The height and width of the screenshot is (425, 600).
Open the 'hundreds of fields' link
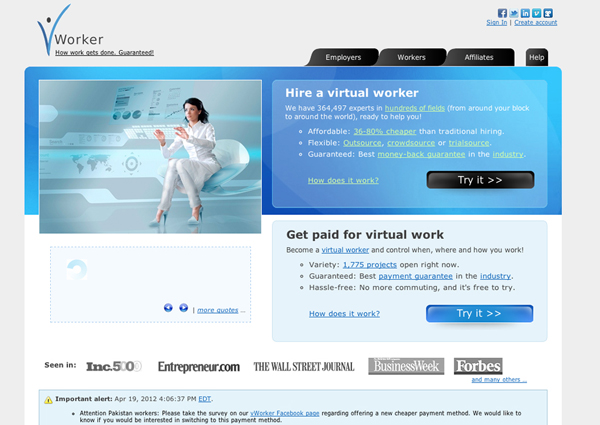[x=415, y=108]
